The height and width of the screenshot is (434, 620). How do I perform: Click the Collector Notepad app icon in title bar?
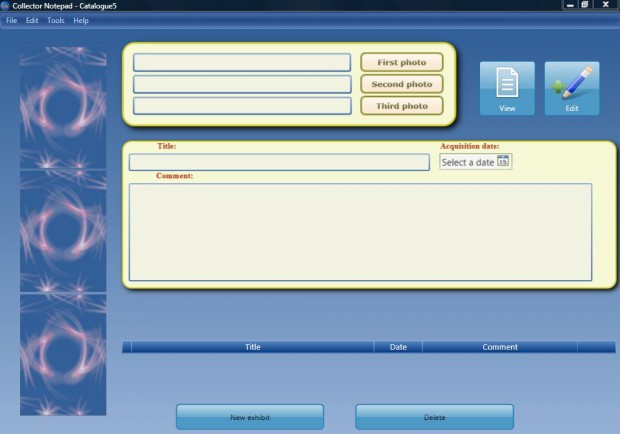pos(6,5)
